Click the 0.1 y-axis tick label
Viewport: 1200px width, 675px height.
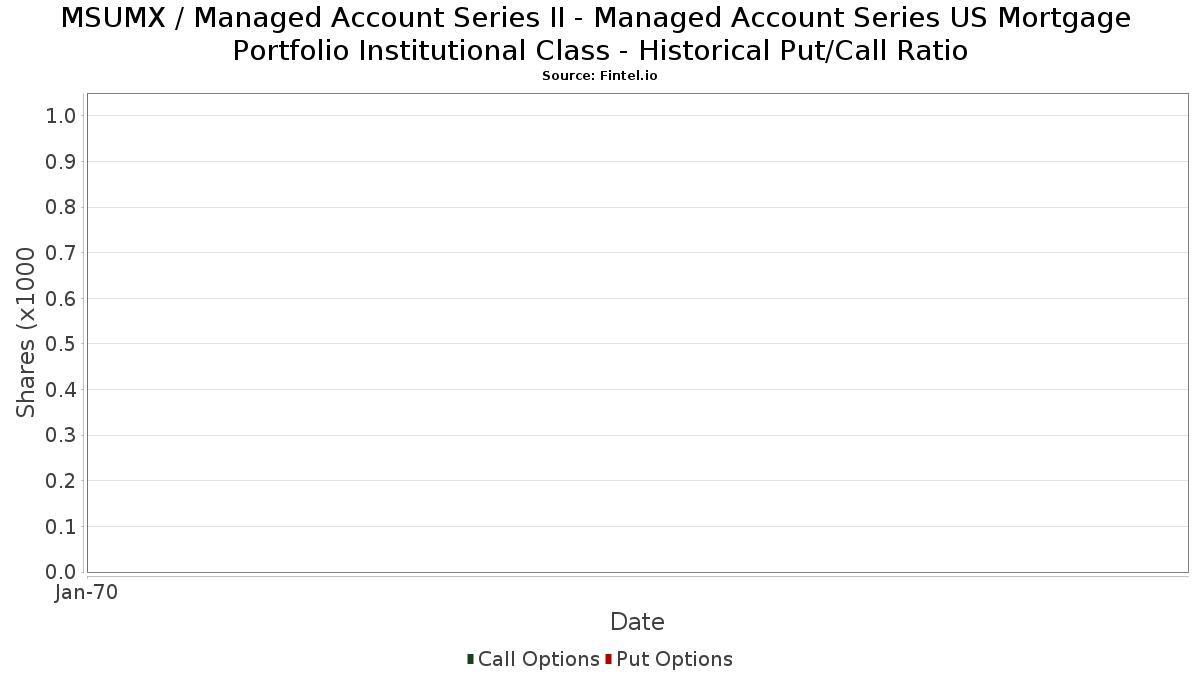pos(61,527)
